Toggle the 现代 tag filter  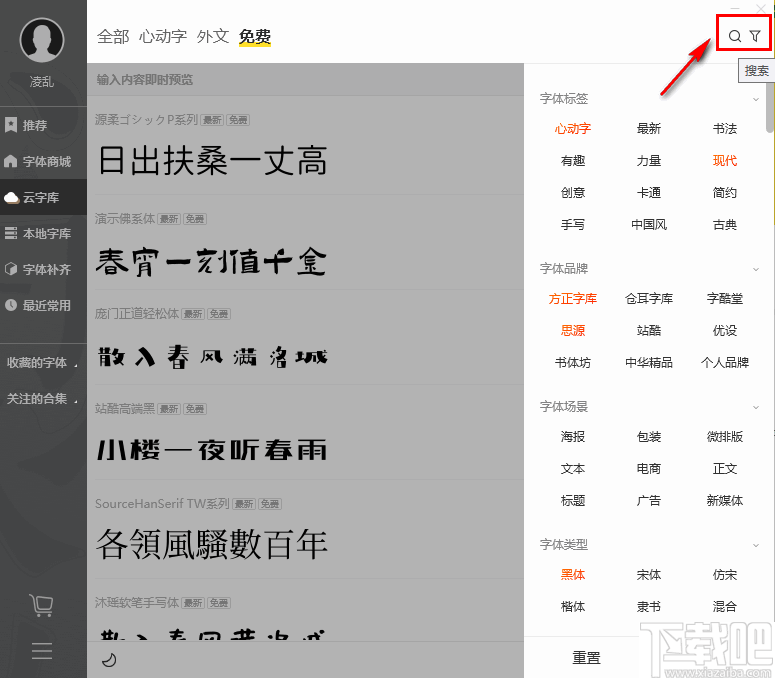point(725,161)
